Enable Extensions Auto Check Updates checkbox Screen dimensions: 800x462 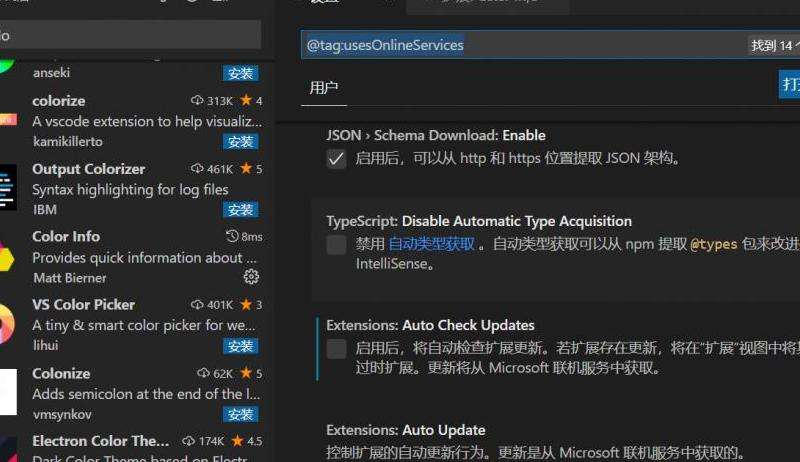pyautogui.click(x=336, y=349)
